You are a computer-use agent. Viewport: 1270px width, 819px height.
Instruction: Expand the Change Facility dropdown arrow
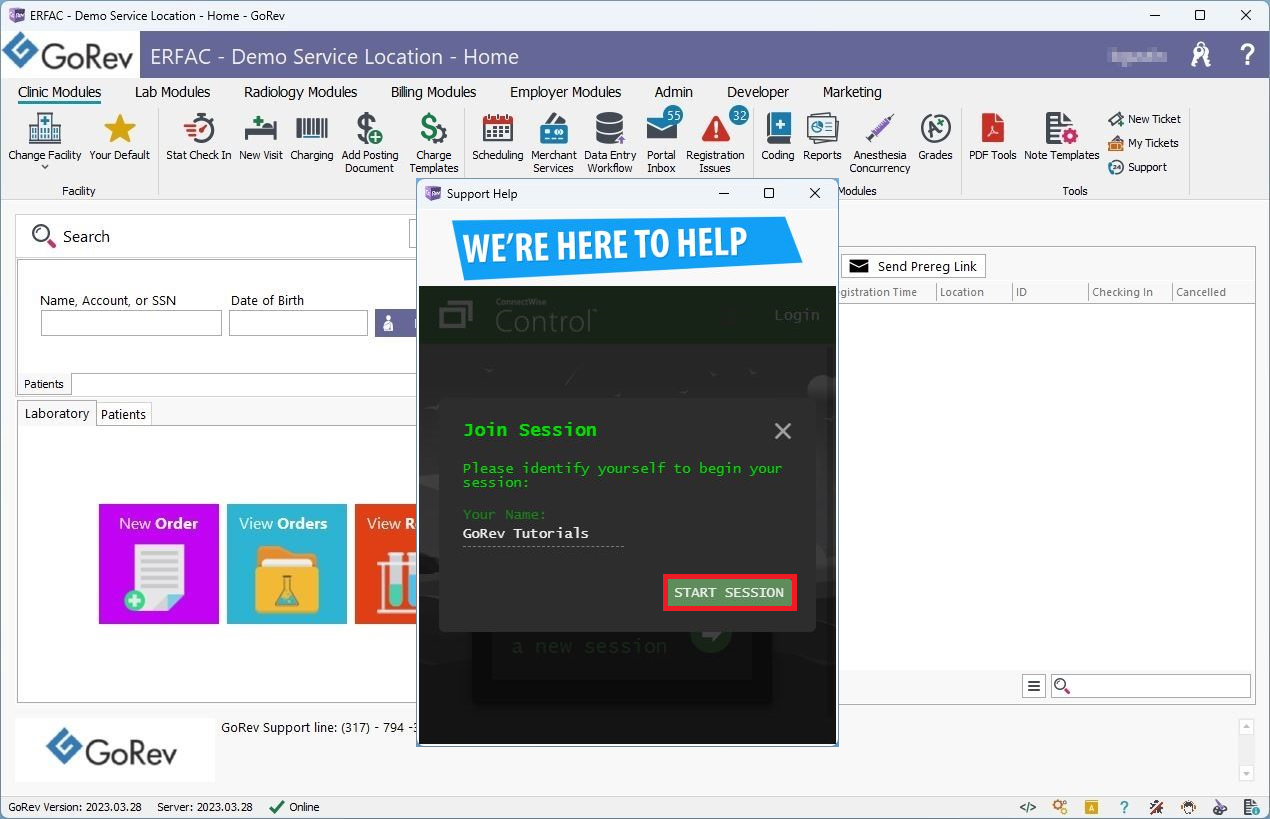point(45,168)
